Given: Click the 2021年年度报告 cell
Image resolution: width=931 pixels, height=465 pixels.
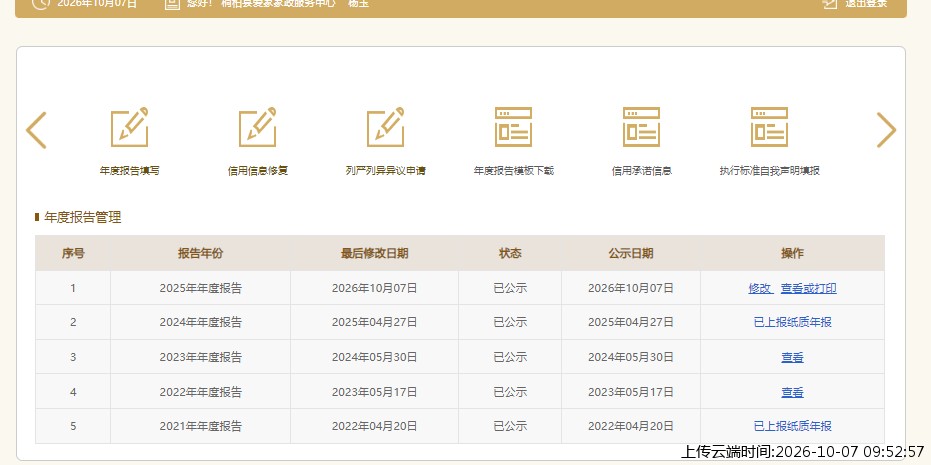Looking at the screenshot, I should [201, 426].
